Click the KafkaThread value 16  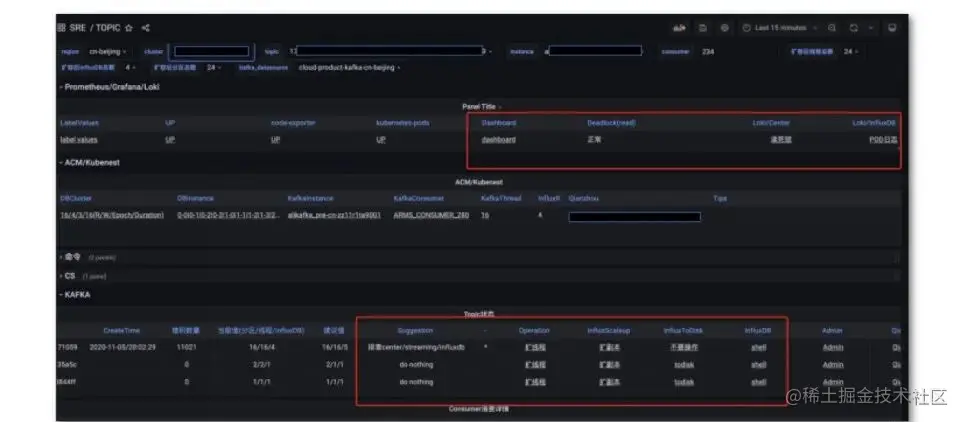click(x=485, y=215)
